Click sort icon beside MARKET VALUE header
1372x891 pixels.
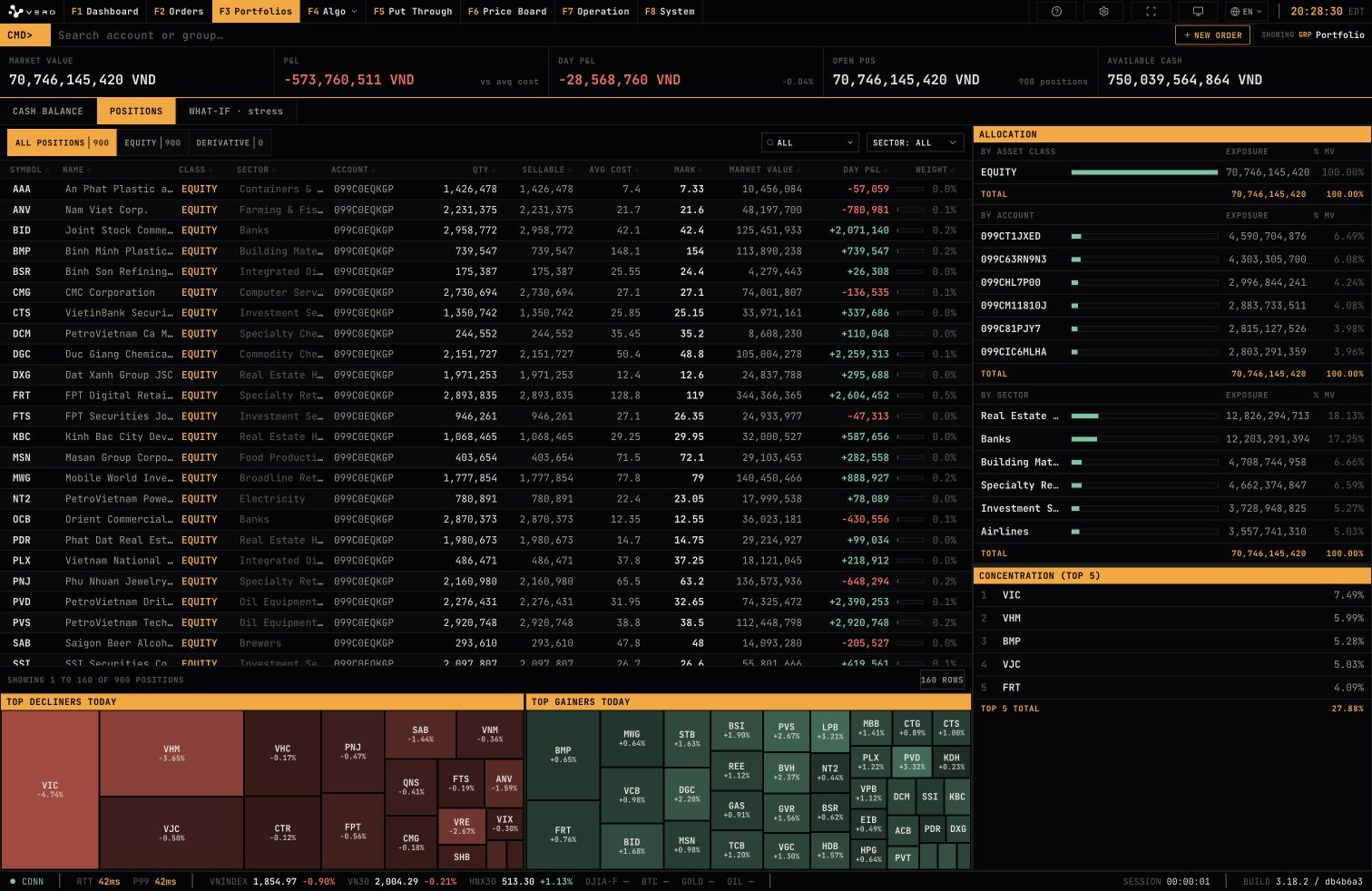(799, 170)
